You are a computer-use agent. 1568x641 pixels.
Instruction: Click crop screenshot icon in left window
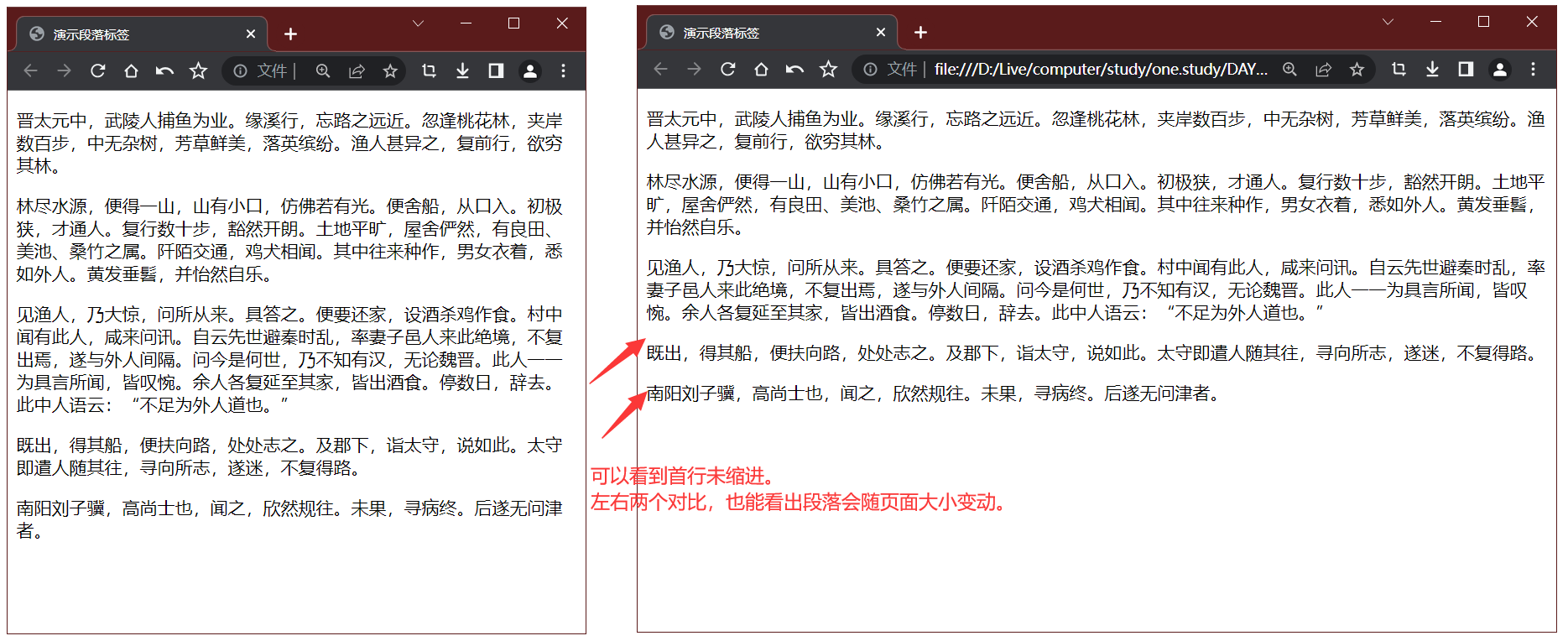(429, 71)
